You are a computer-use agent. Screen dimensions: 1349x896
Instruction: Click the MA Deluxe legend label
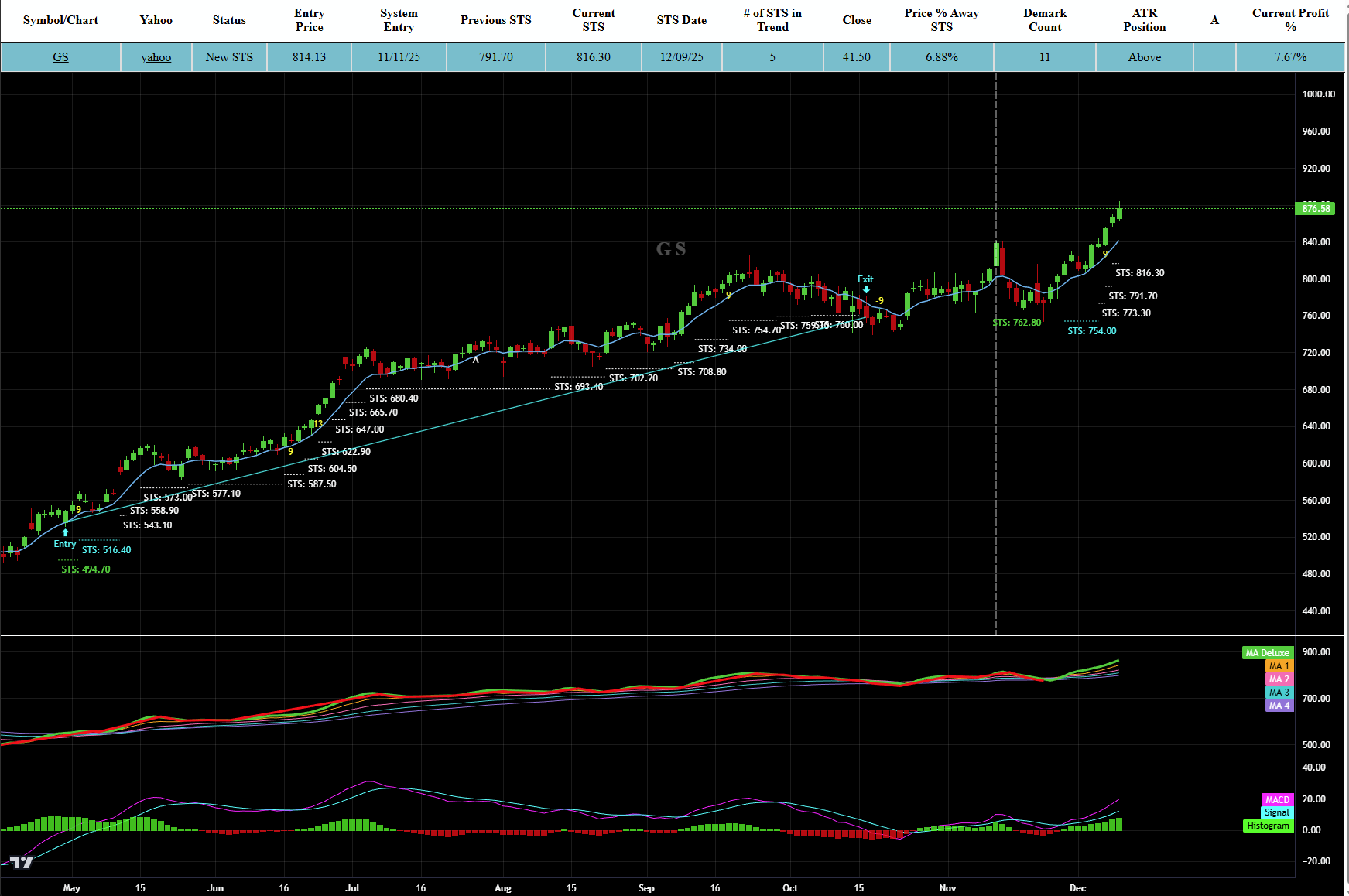1267,653
